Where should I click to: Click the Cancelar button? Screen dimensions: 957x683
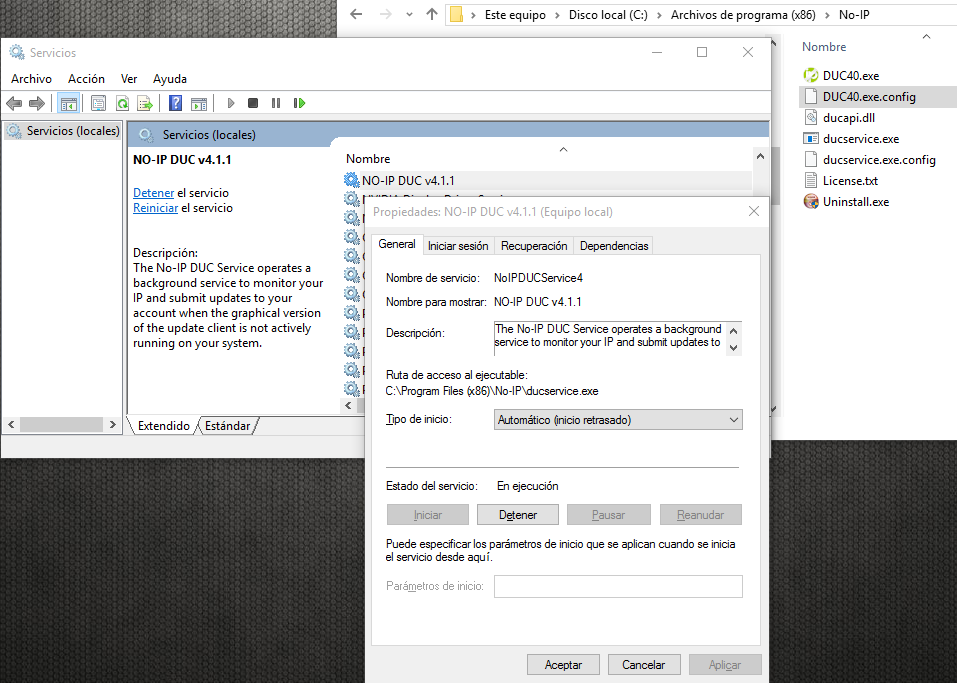point(643,665)
